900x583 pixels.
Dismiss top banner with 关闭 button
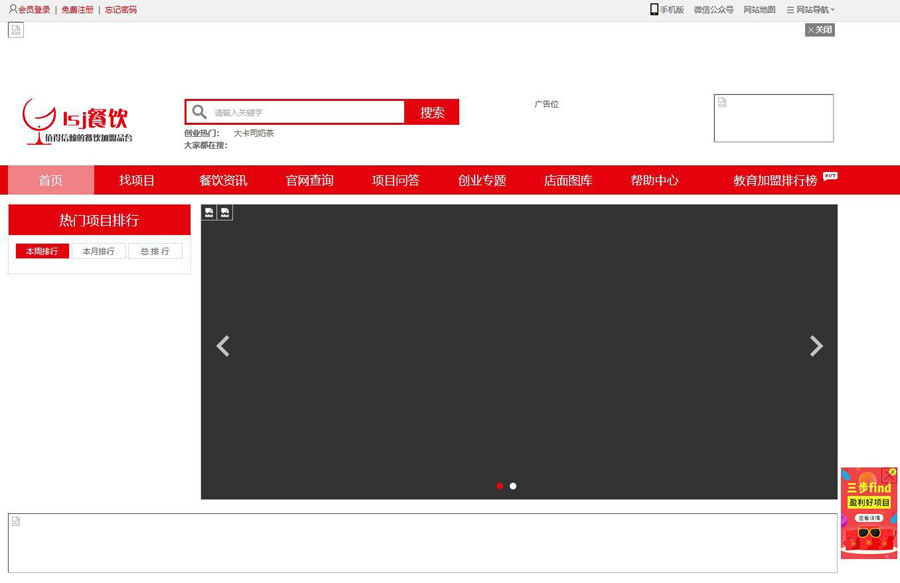(x=820, y=30)
